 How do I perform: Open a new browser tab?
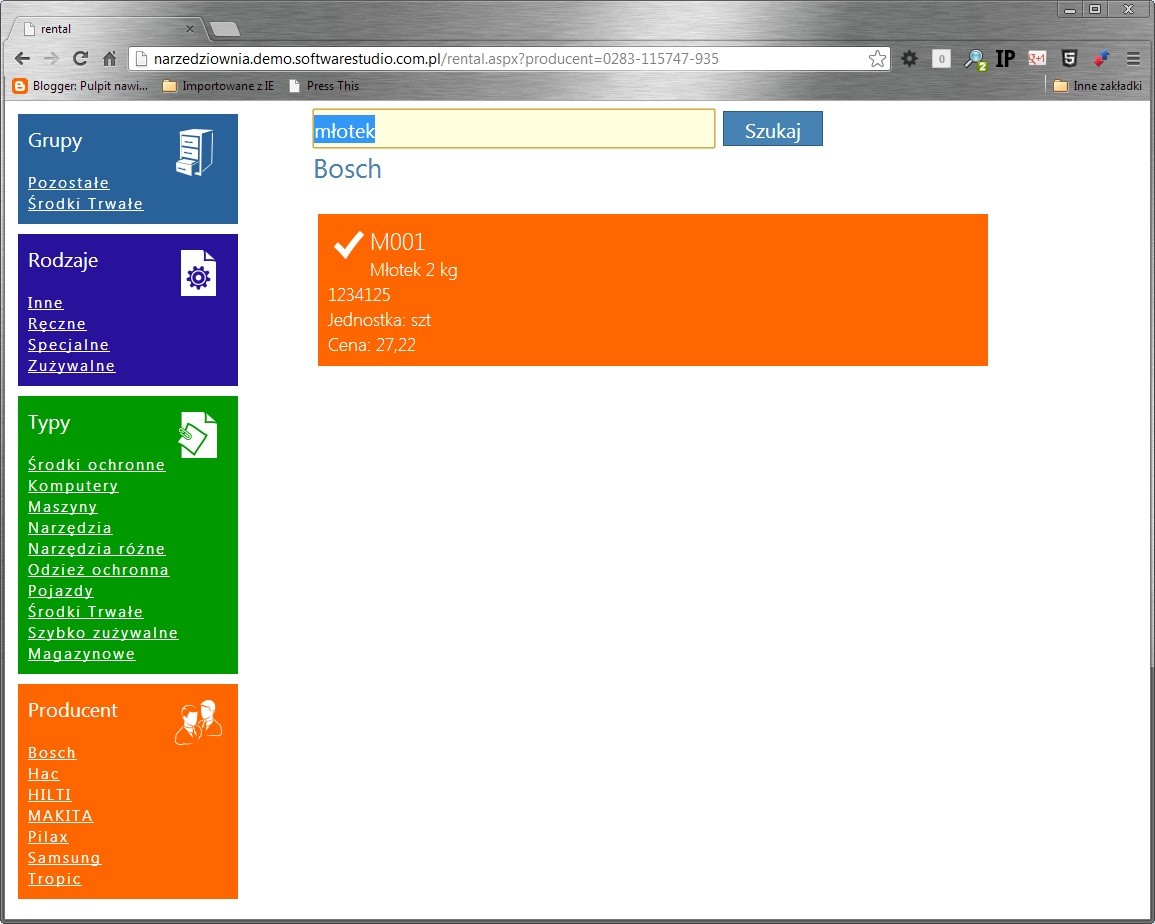(225, 29)
